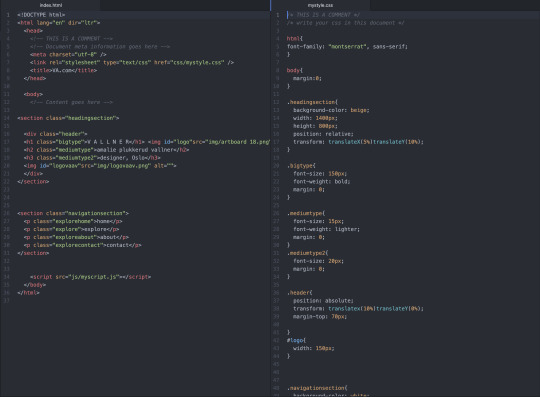
Task: Place cursor on html lang="en" line
Action: (59, 23)
